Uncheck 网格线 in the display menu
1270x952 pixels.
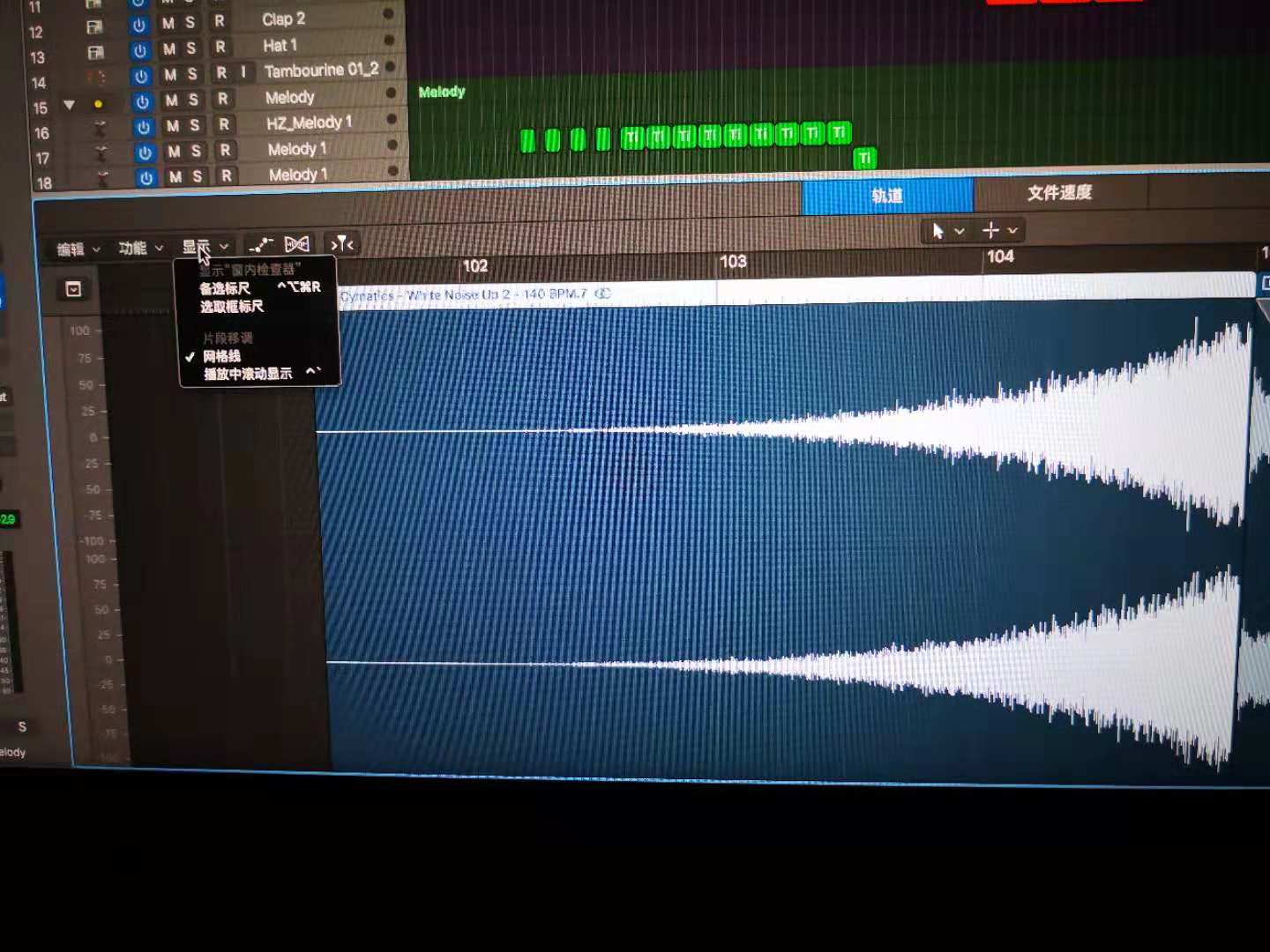pos(259,356)
